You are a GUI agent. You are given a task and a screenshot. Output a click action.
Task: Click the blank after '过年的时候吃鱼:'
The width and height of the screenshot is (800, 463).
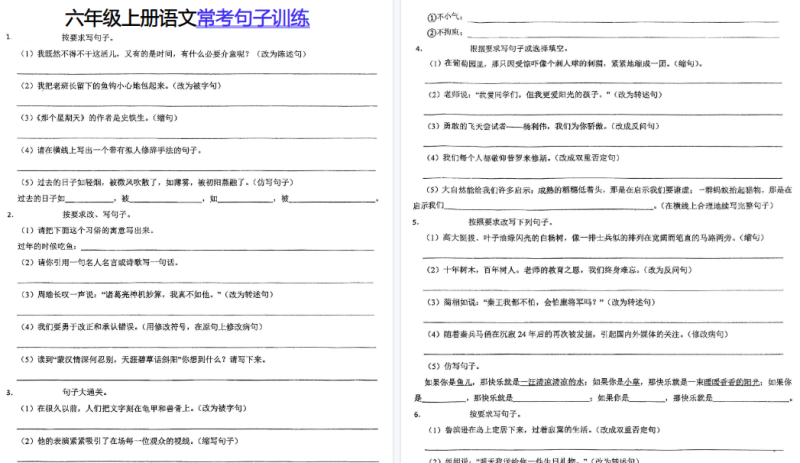click(x=228, y=248)
